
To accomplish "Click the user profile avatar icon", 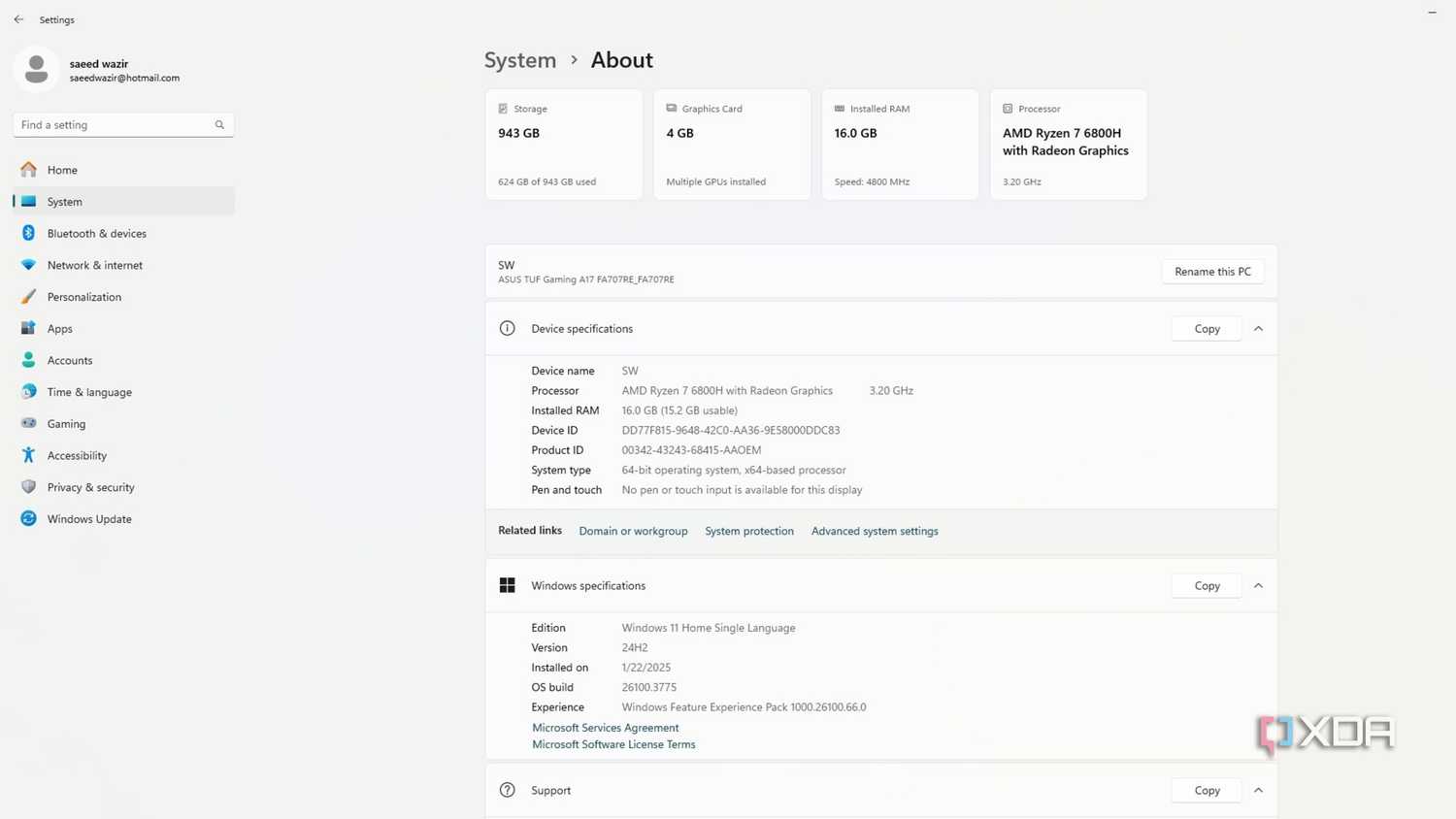I will (37, 70).
